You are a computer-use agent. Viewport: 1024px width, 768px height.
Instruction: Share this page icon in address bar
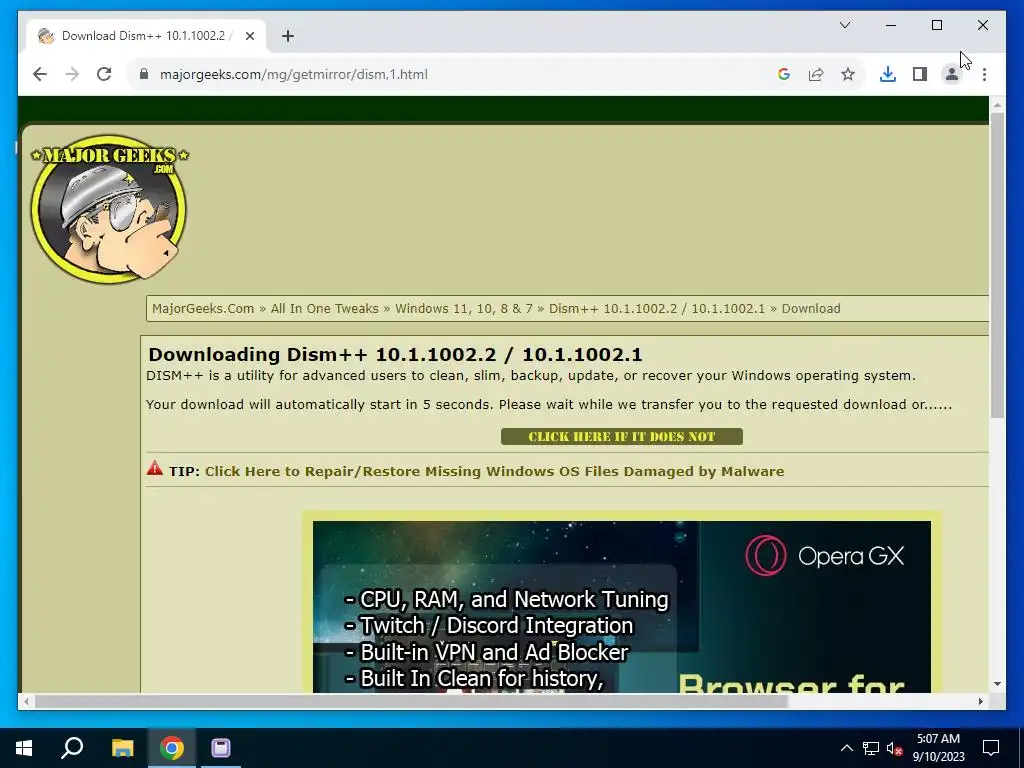pos(816,74)
